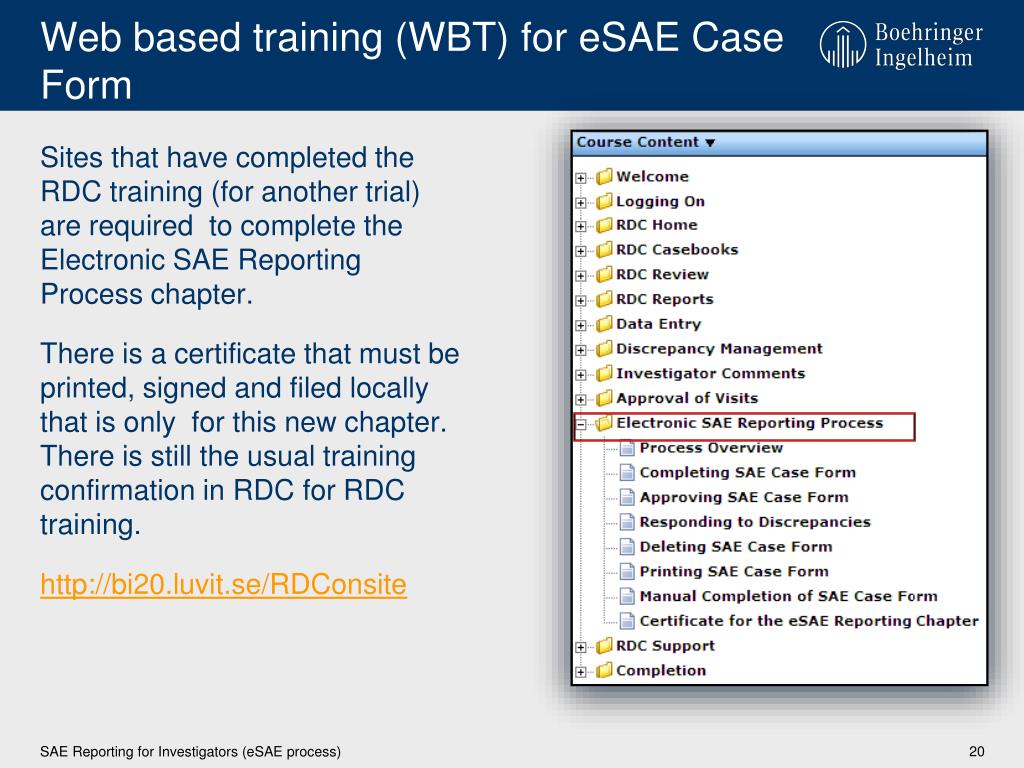
Task: Select Electronic SAE Reporting Process label
Action: click(749, 423)
